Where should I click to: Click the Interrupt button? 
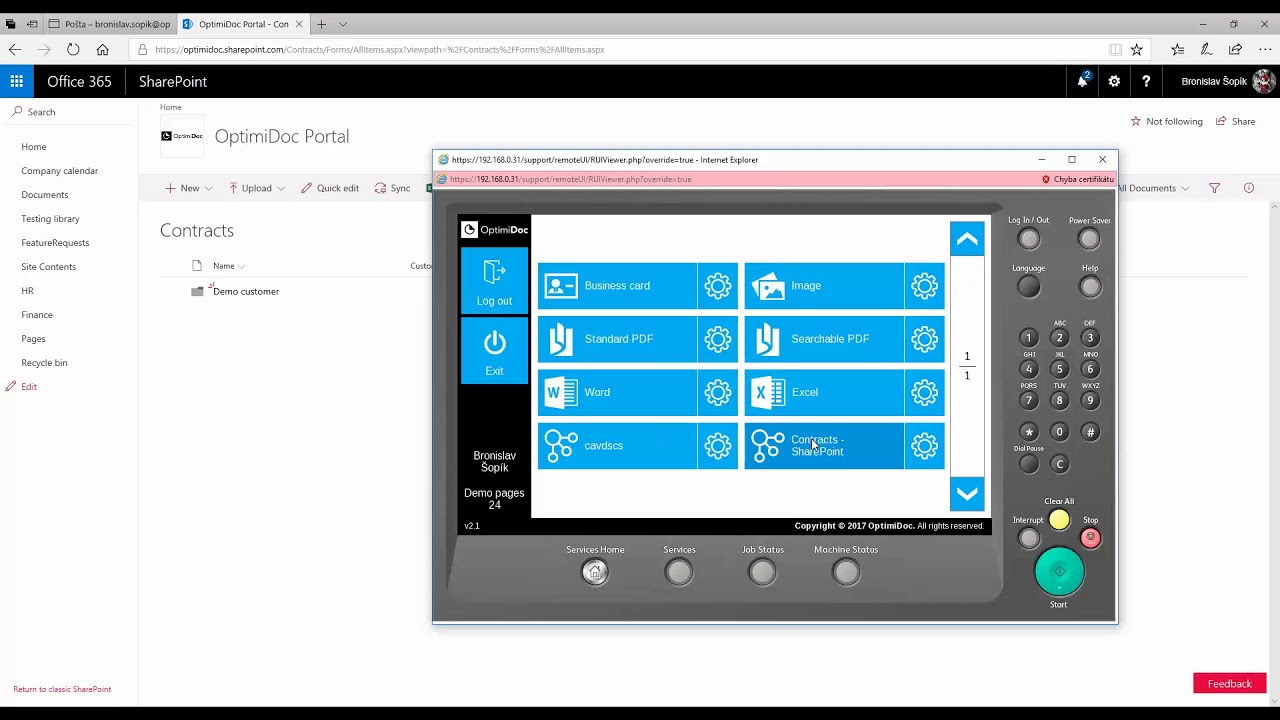1028,538
